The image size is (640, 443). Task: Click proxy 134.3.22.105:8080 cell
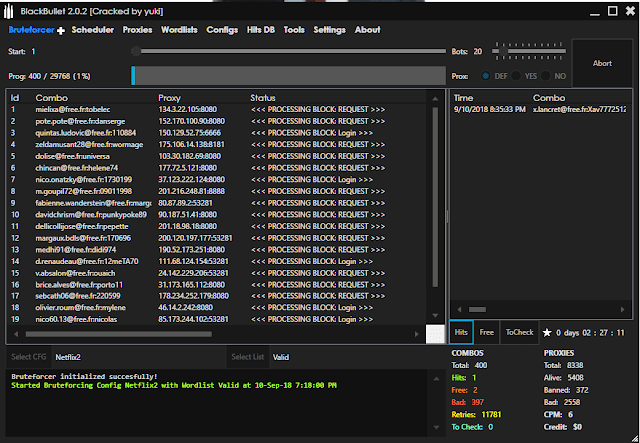click(x=188, y=109)
